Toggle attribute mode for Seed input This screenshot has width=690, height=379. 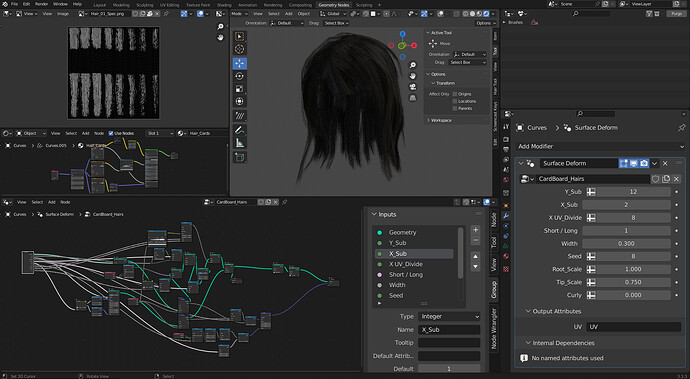pos(591,256)
